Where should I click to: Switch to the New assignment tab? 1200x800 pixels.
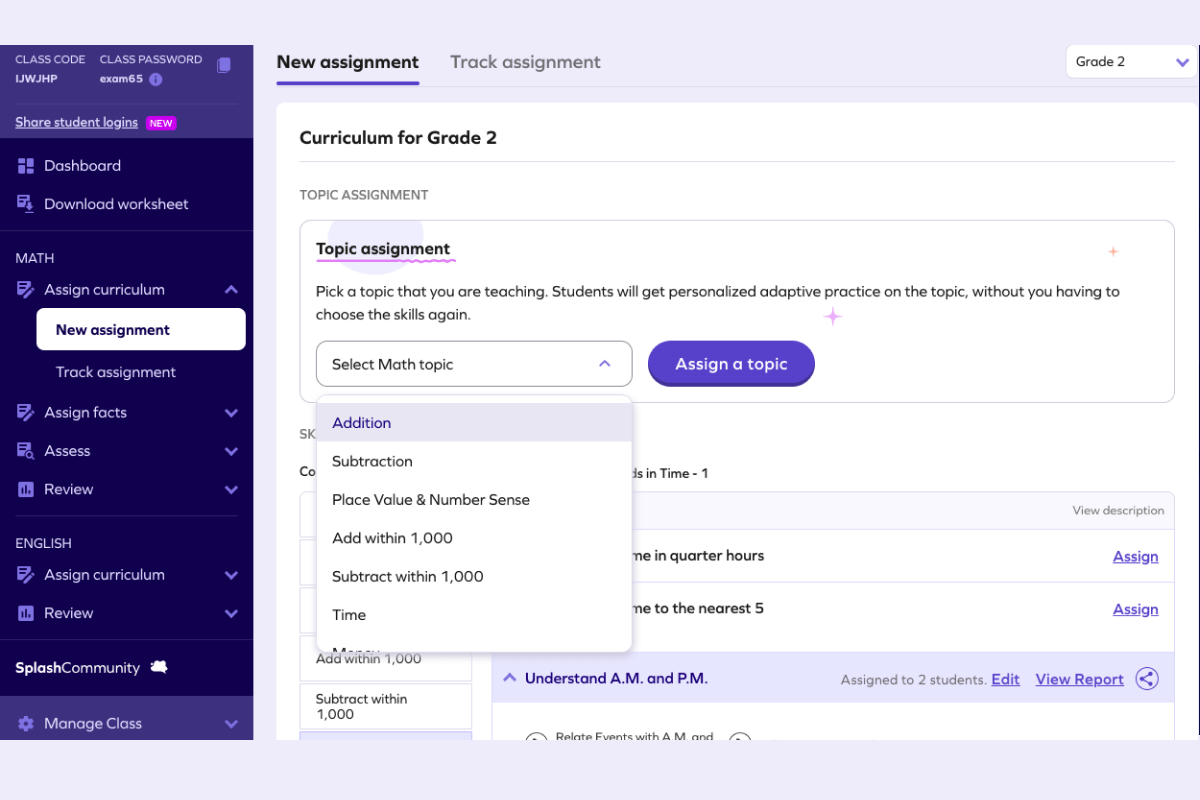pos(348,62)
